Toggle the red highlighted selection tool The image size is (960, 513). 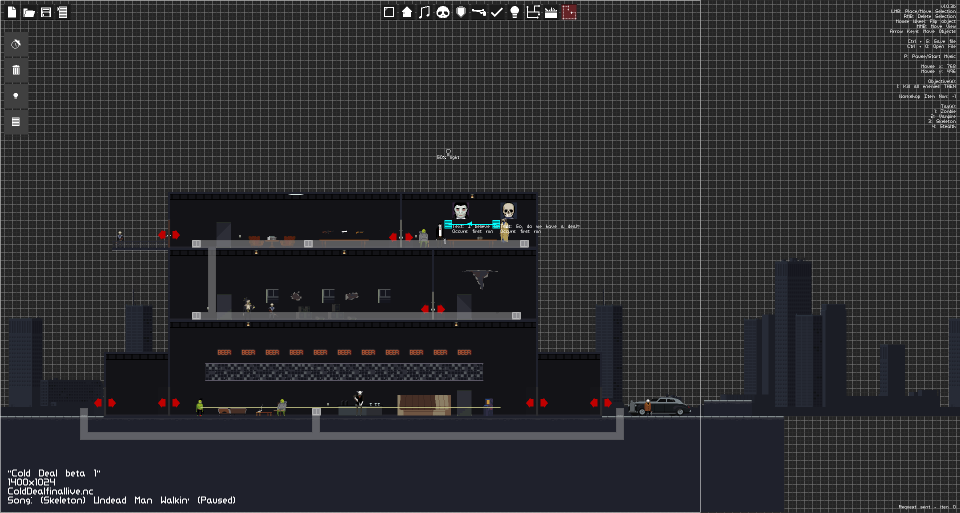tap(569, 12)
